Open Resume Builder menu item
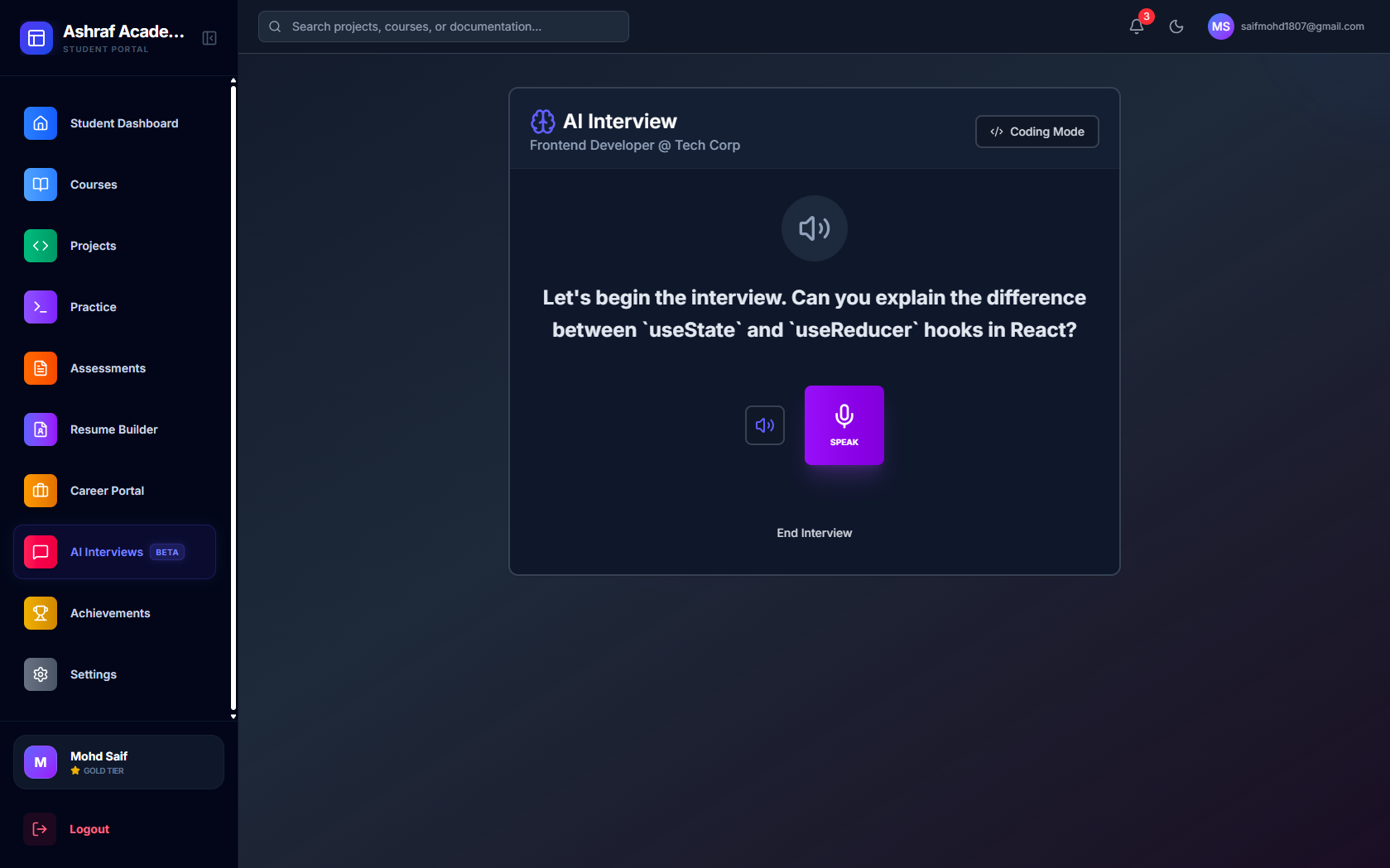This screenshot has width=1390, height=868. 115,429
